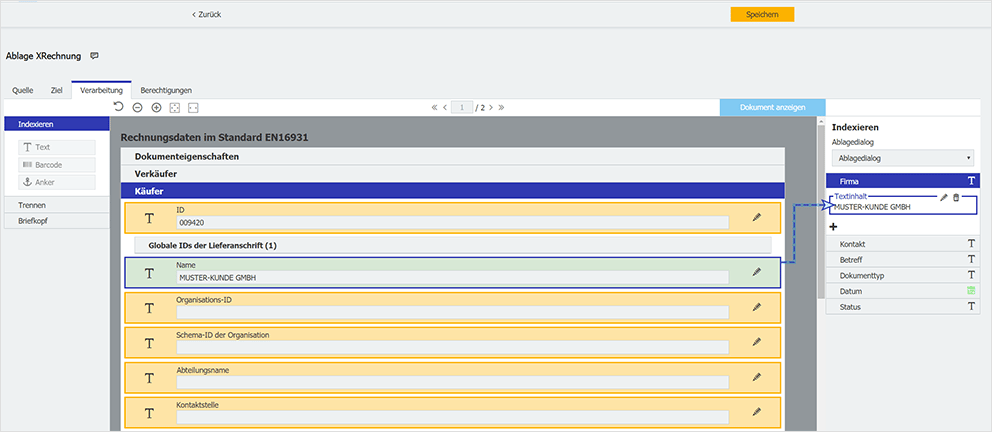Zoom in with the plus circle icon
Image resolution: width=992 pixels, height=432 pixels.
pyautogui.click(x=156, y=107)
